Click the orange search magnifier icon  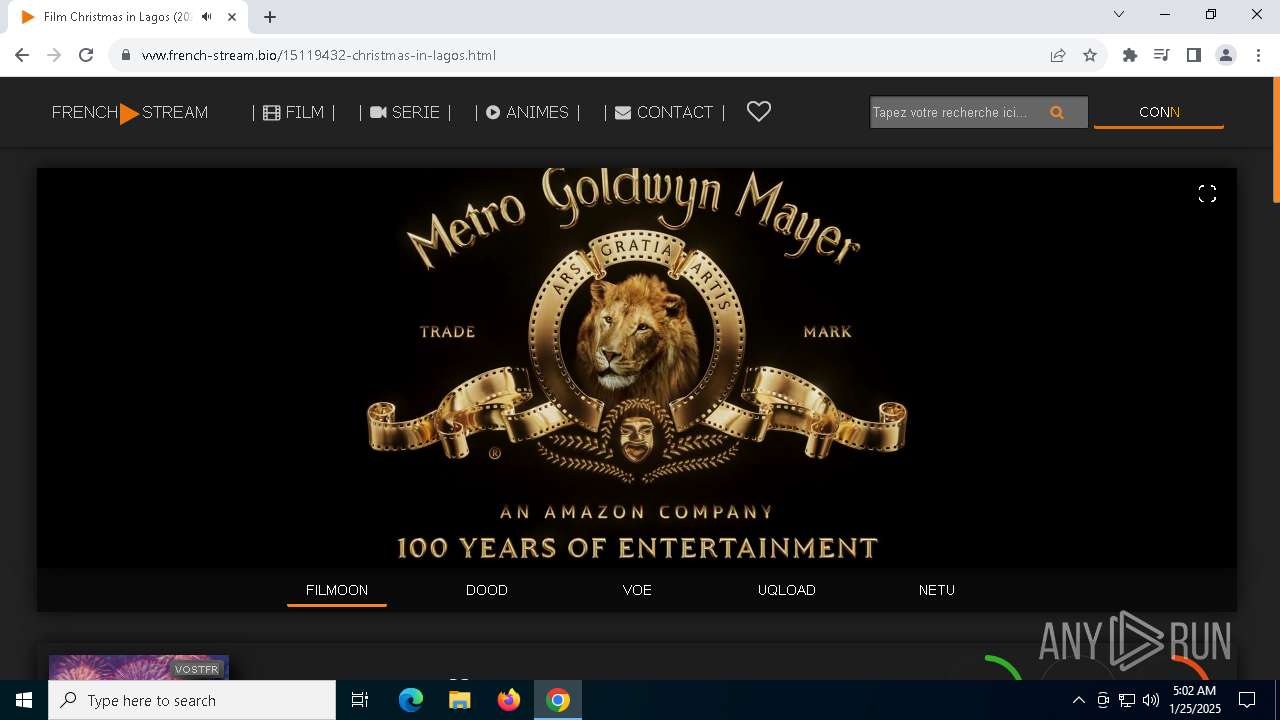[1057, 113]
